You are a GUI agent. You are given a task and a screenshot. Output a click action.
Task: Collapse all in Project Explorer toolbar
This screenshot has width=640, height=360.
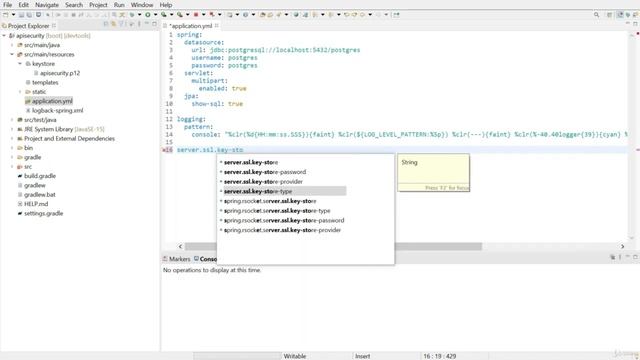click(x=106, y=24)
